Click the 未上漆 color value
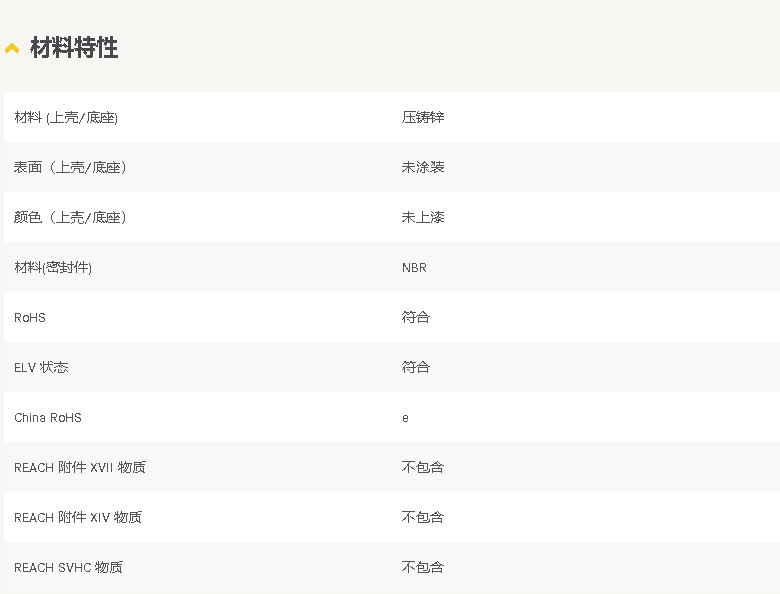 pos(423,217)
